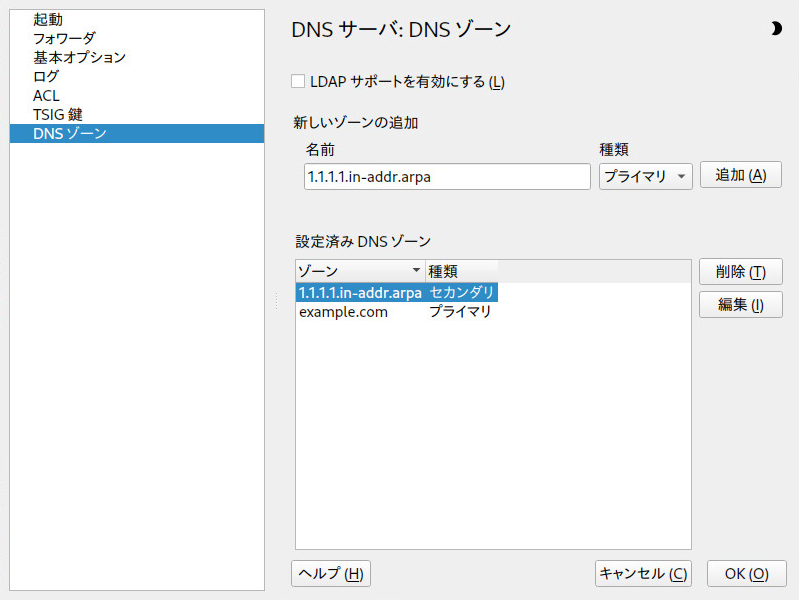The image size is (799, 600).
Task: Click the キャンセル (C) button
Action: [643, 573]
